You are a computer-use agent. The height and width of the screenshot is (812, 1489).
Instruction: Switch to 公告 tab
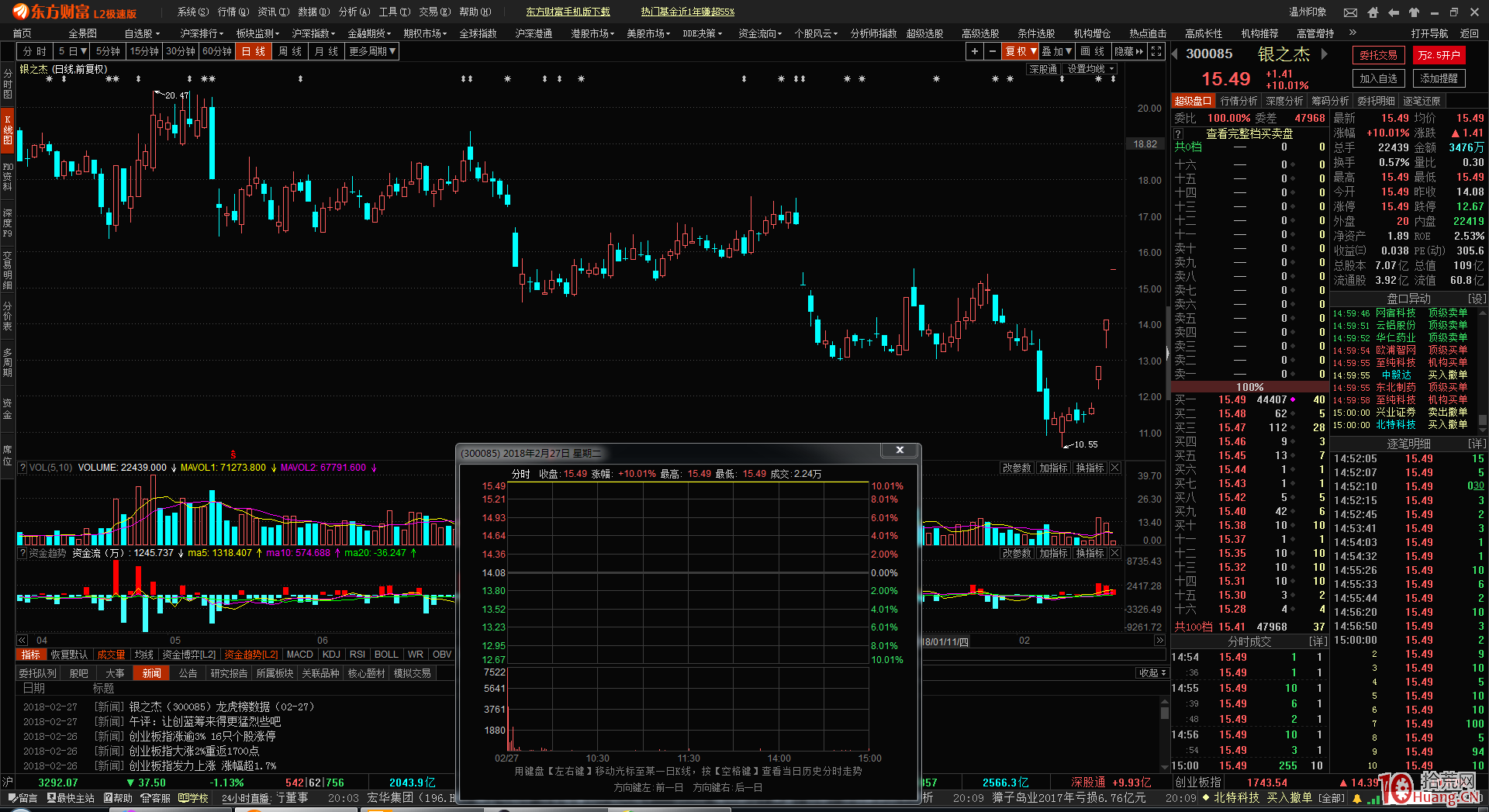(x=188, y=673)
